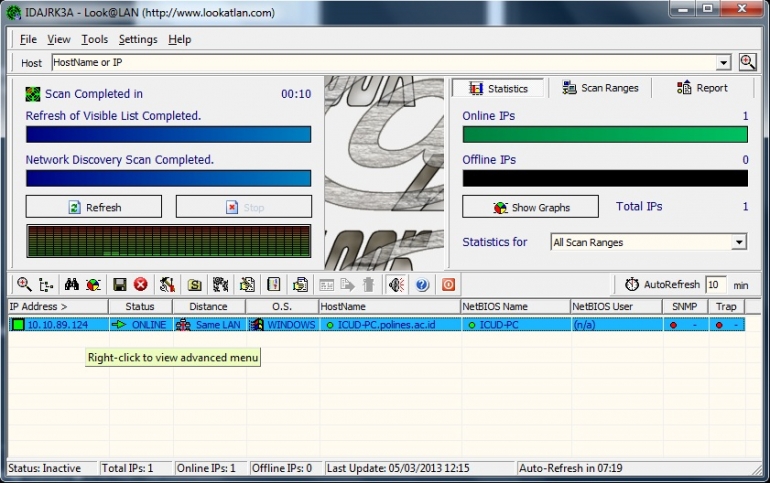770x483 pixels.
Task: Click the hammer tools icon in toolbar
Action: 167,284
